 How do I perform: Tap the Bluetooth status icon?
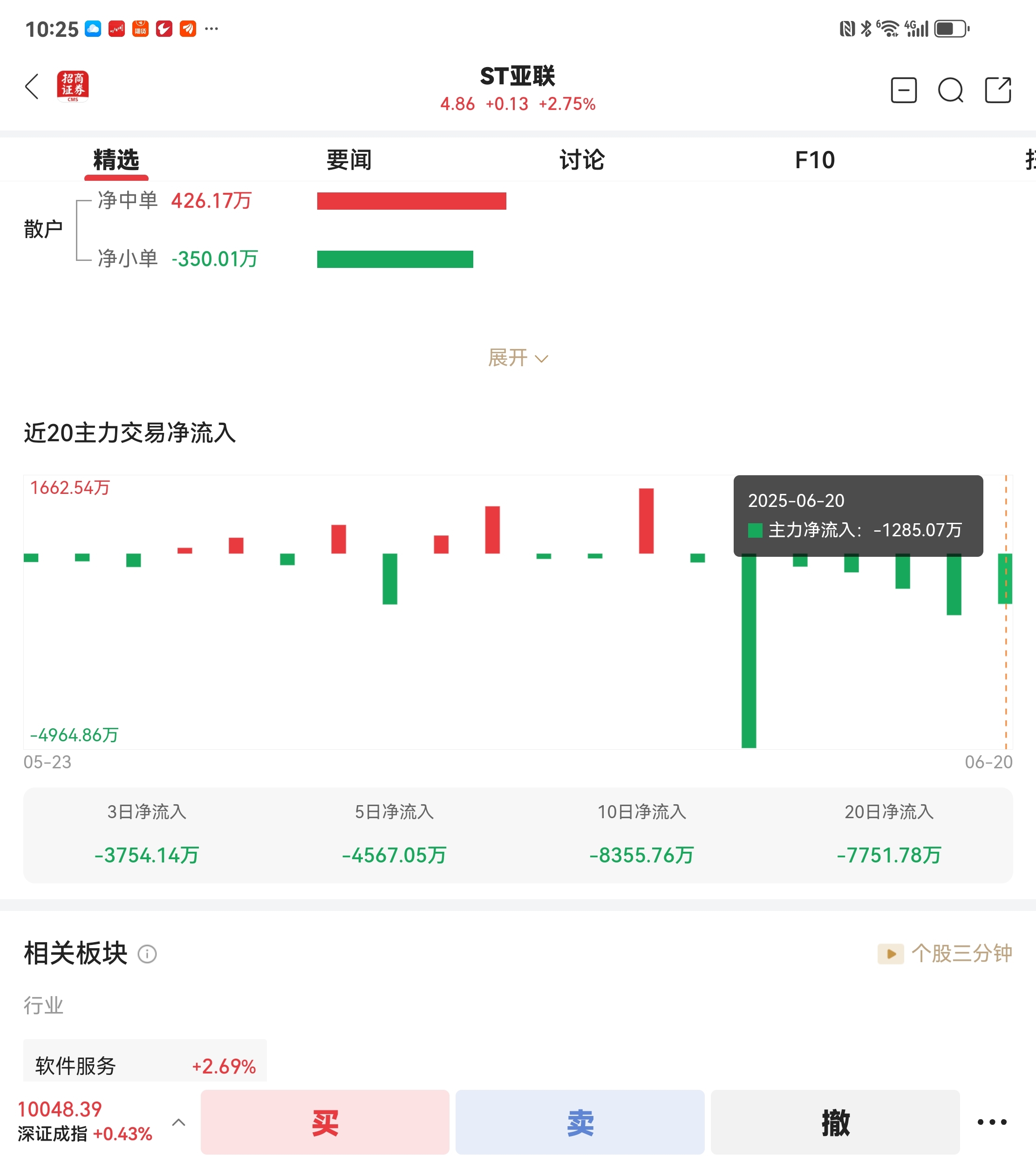[866, 28]
